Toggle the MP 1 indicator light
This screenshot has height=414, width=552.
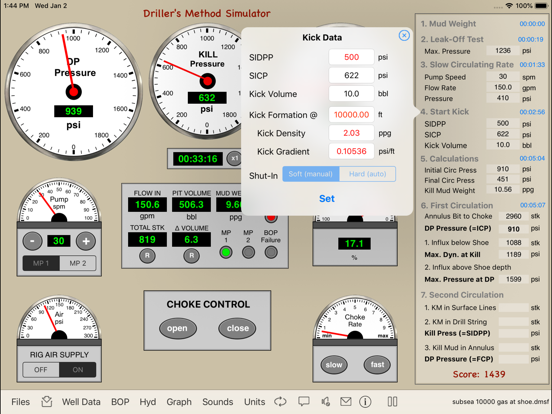point(226,252)
